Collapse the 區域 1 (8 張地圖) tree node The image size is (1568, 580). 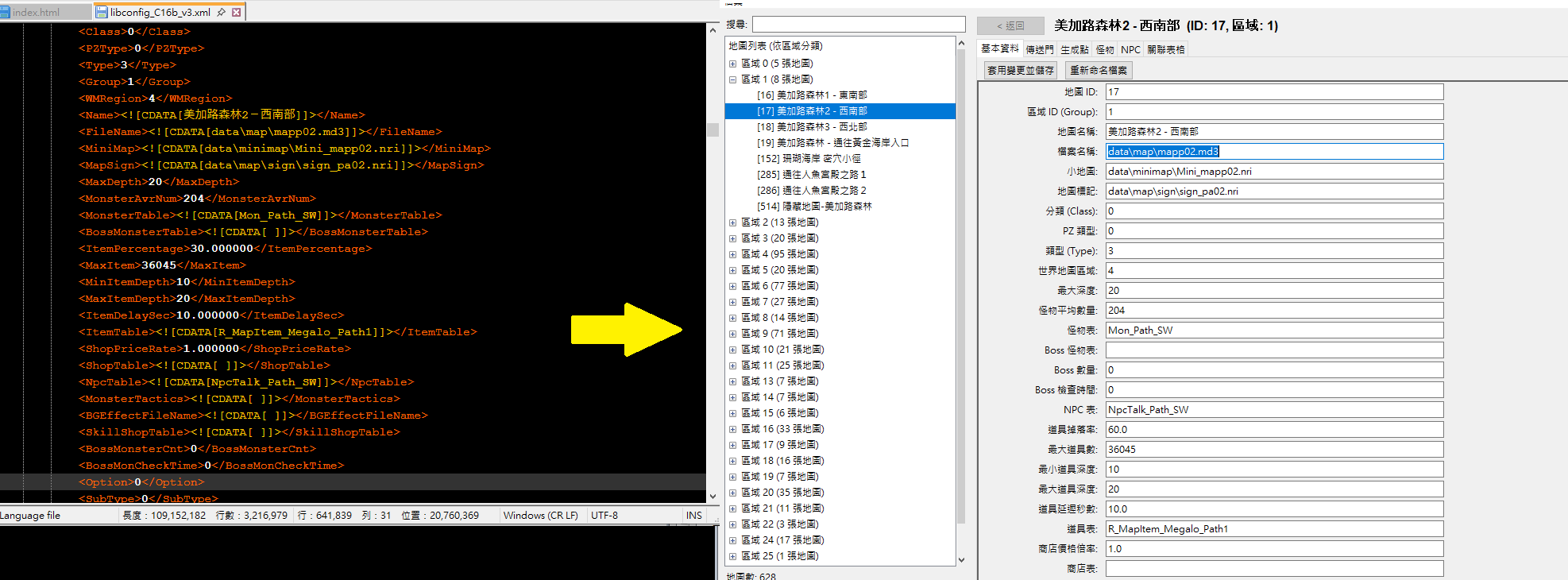(732, 79)
